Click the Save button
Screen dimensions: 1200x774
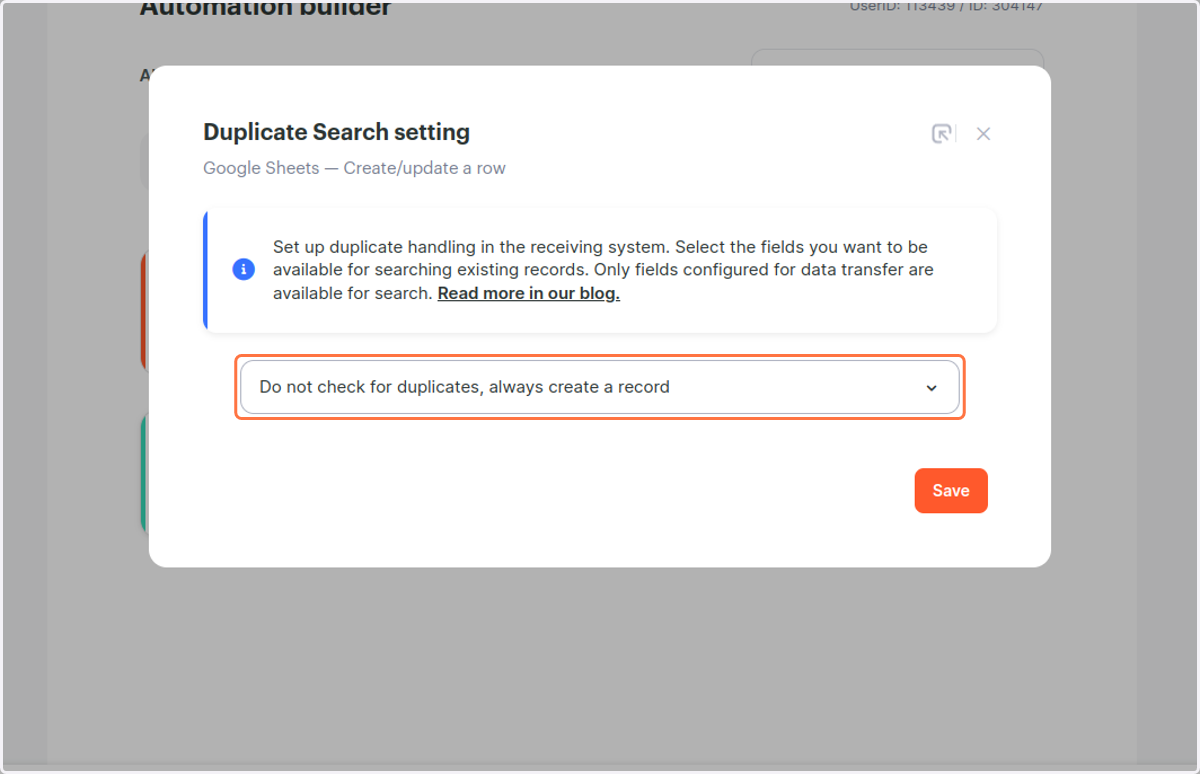point(951,491)
